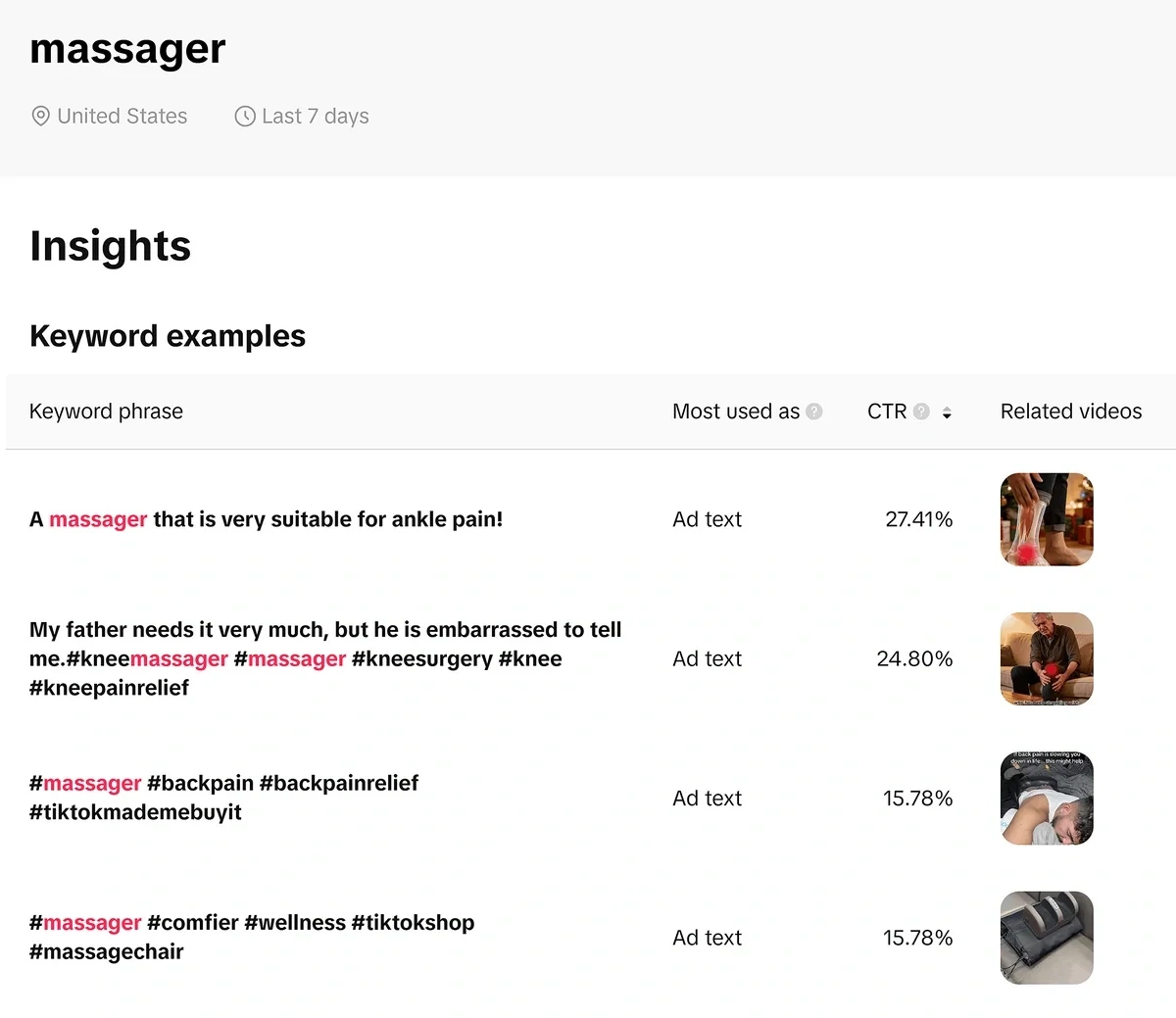Click the Keyword phrase column header
The image size is (1176, 1018).
[106, 412]
